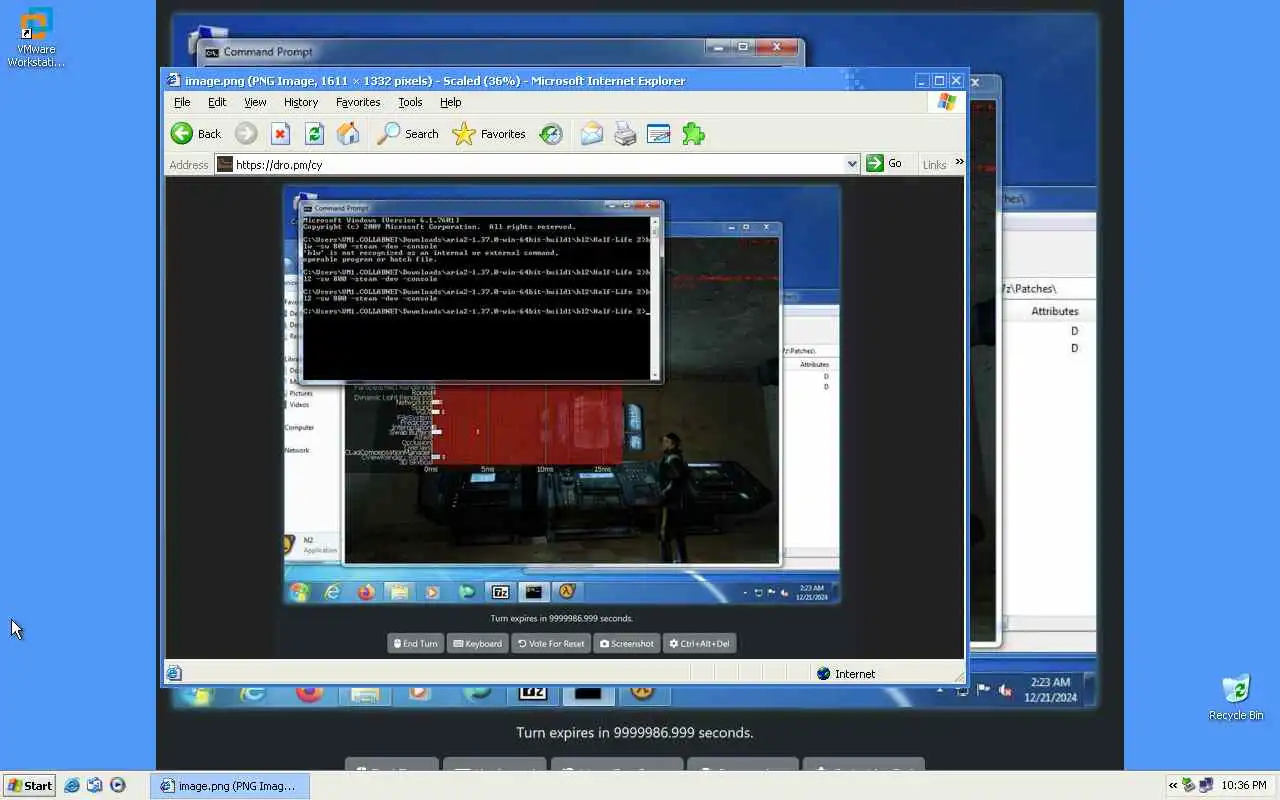Image resolution: width=1280 pixels, height=800 pixels.
Task: Open the View menu
Action: pyautogui.click(x=255, y=102)
